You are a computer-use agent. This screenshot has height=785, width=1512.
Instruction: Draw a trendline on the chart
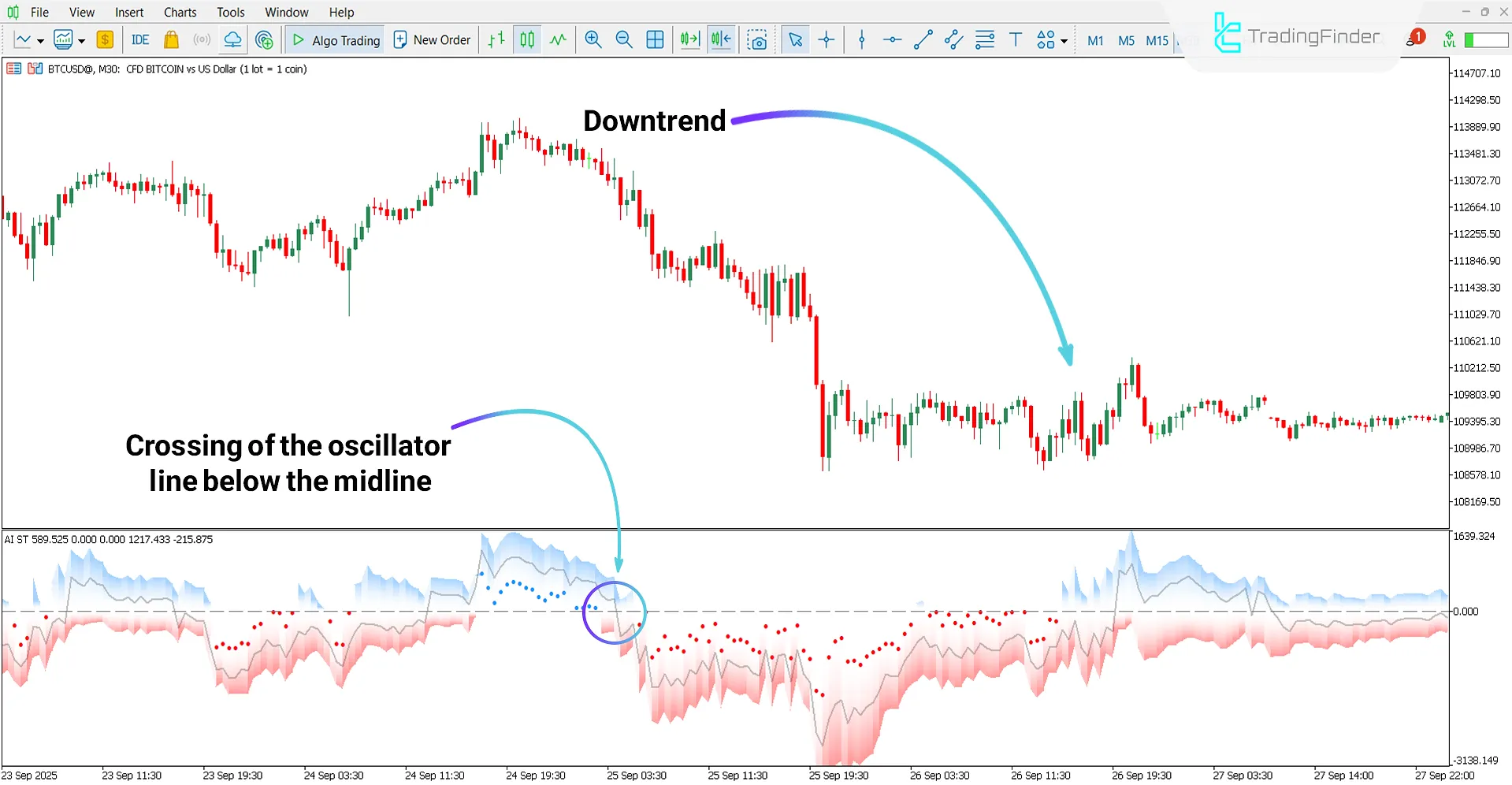click(x=923, y=39)
